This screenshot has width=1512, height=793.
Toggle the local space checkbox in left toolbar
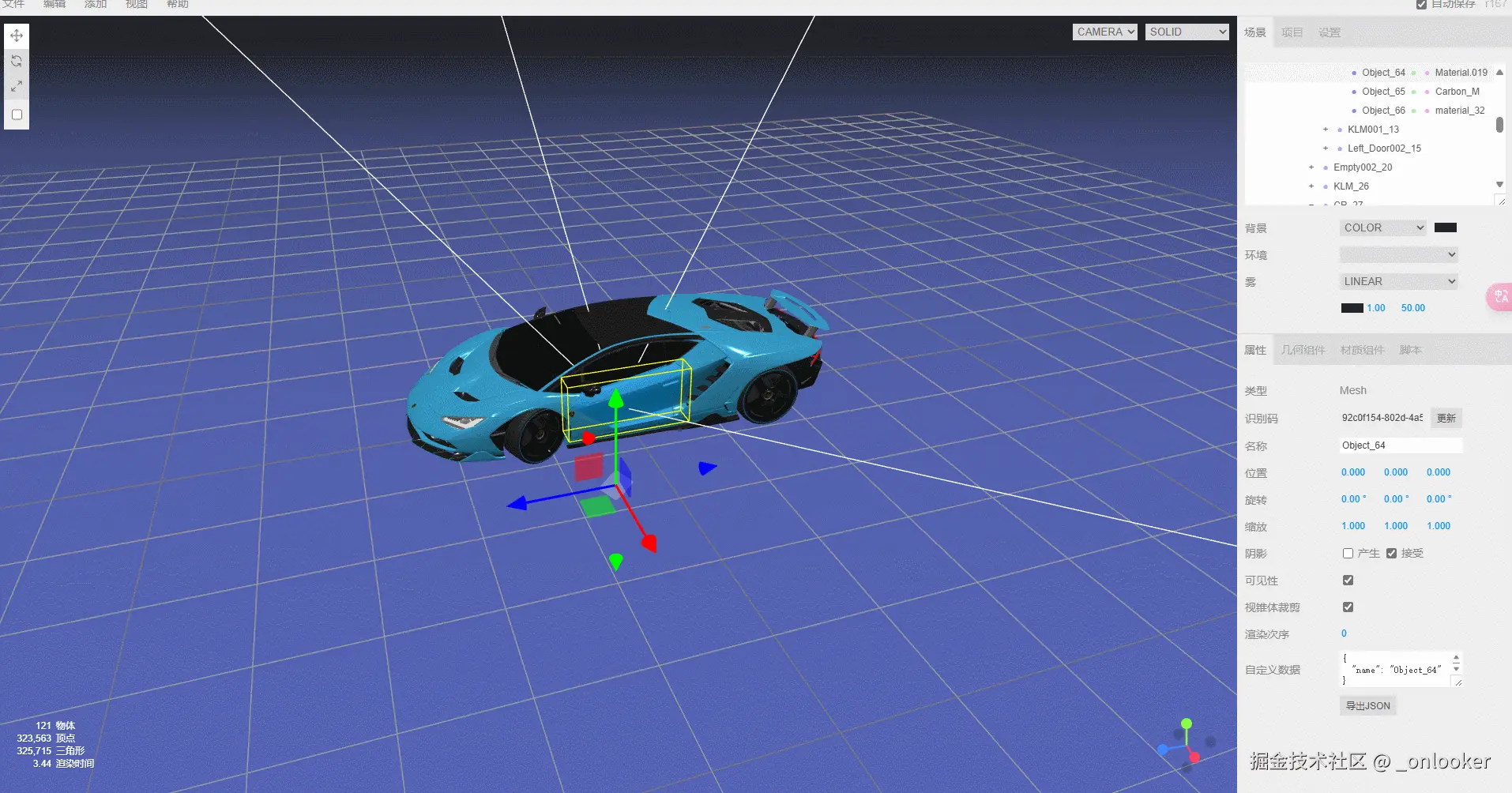click(17, 115)
